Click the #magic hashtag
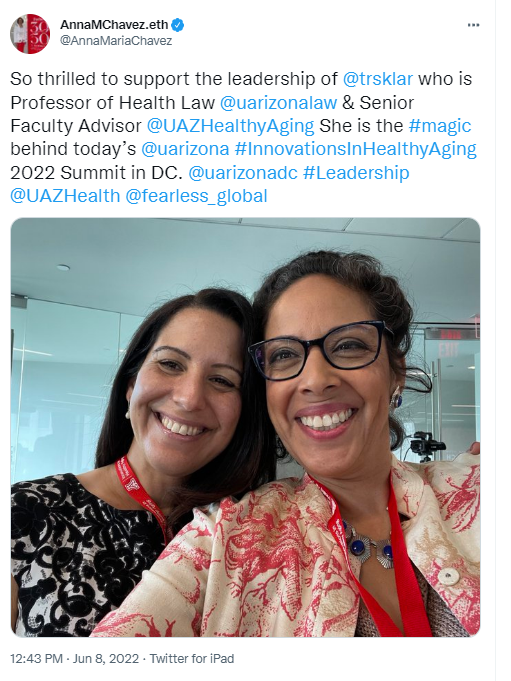This screenshot has width=511, height=681. click(440, 126)
